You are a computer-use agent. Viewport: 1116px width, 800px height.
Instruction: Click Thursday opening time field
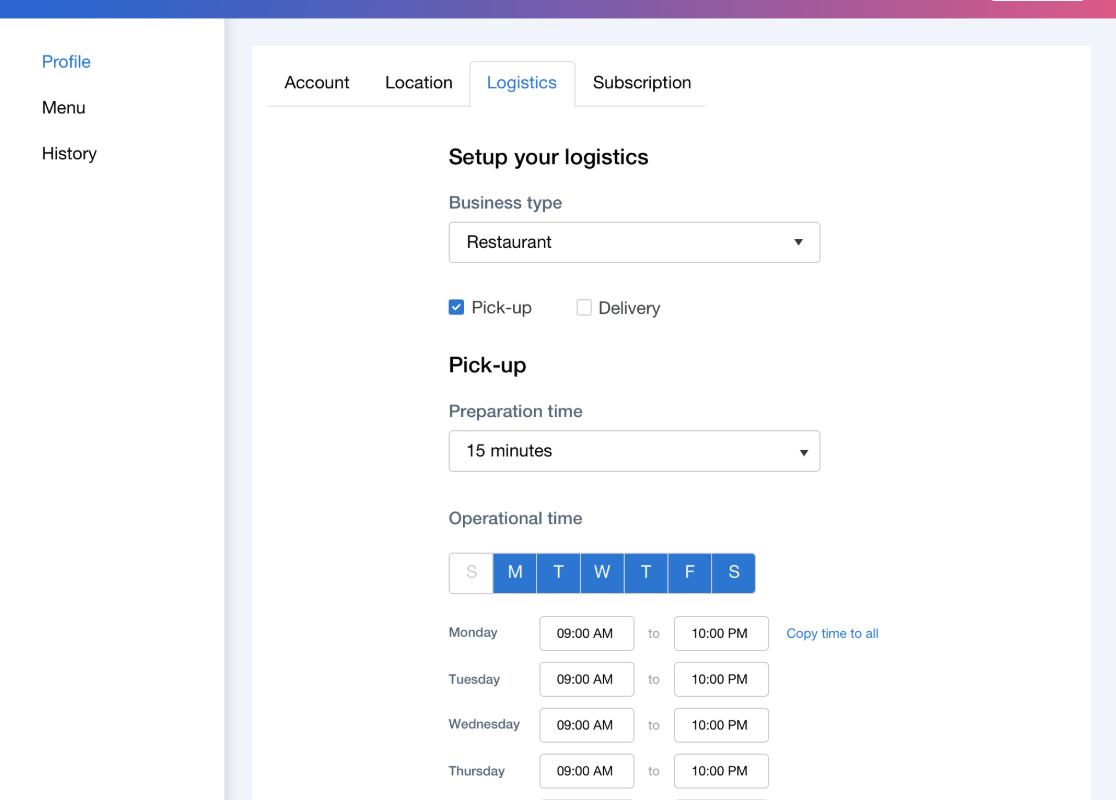(586, 771)
